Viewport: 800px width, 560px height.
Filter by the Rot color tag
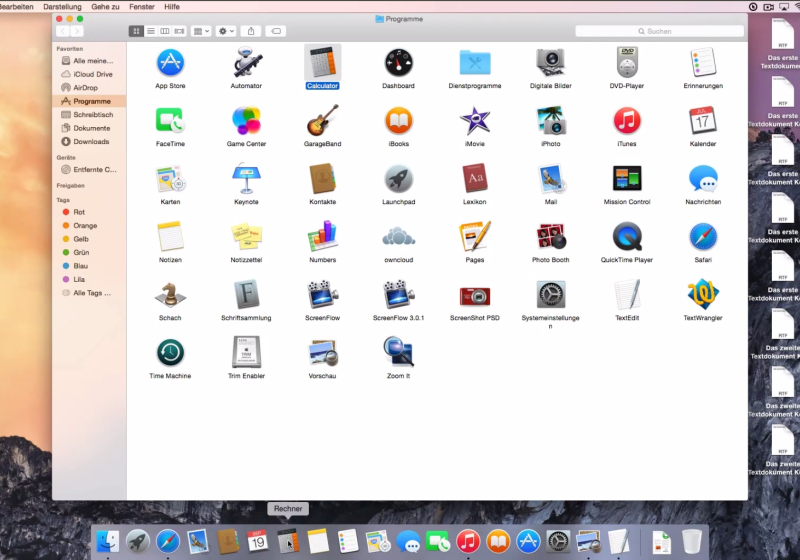point(79,212)
